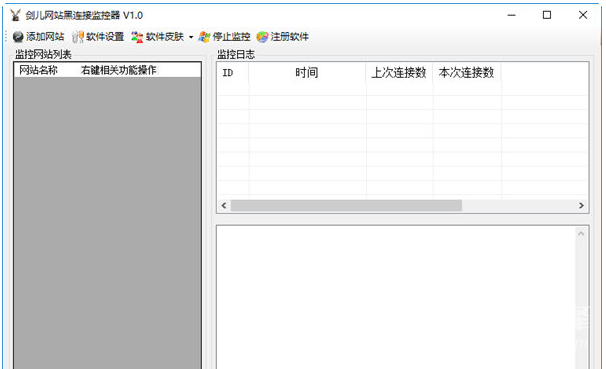Screen dimensions: 606x369
Task: Click the 停止监控 flag icon
Action: 204,37
